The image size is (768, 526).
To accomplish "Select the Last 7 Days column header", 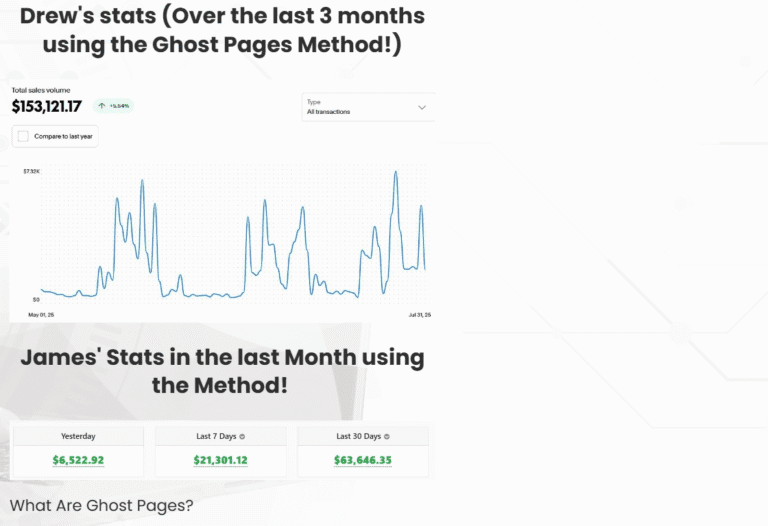I will pyautogui.click(x=215, y=437).
